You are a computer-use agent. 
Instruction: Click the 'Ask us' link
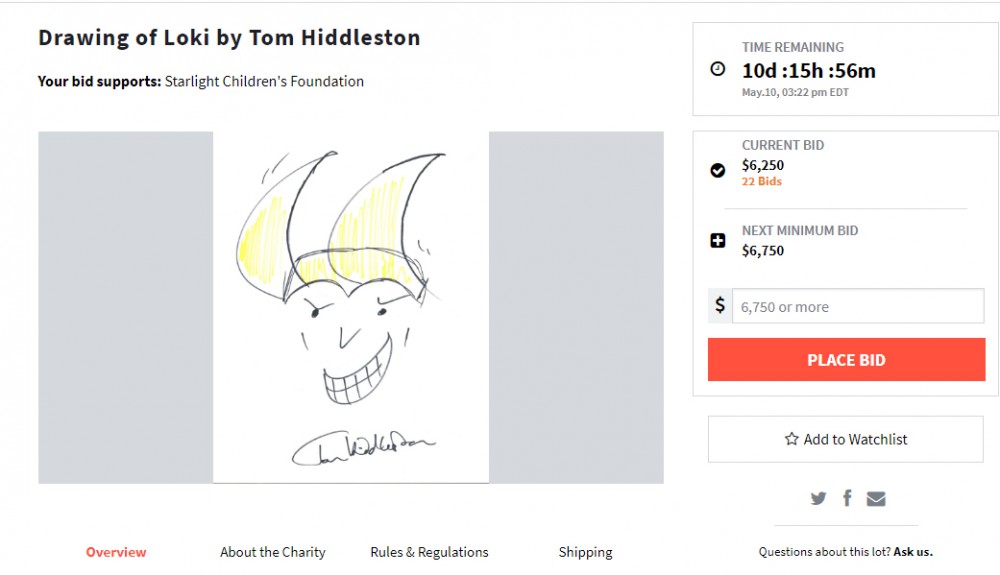(913, 552)
